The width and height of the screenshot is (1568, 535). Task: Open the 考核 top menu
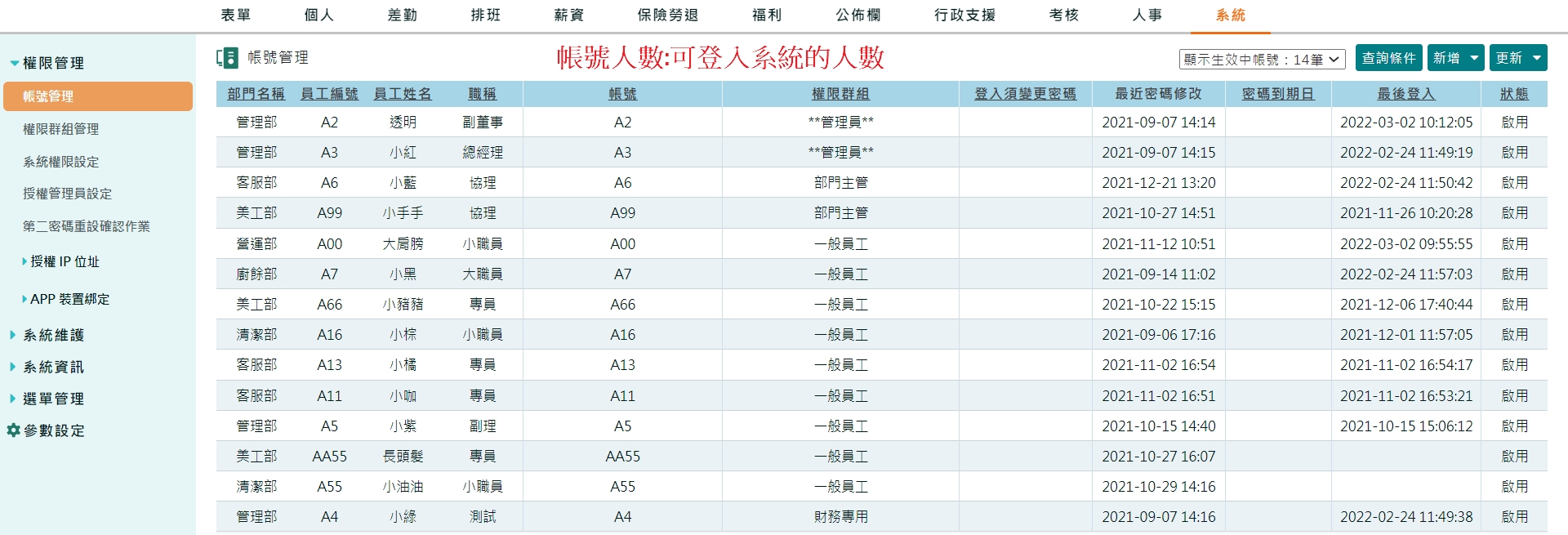point(1064,15)
